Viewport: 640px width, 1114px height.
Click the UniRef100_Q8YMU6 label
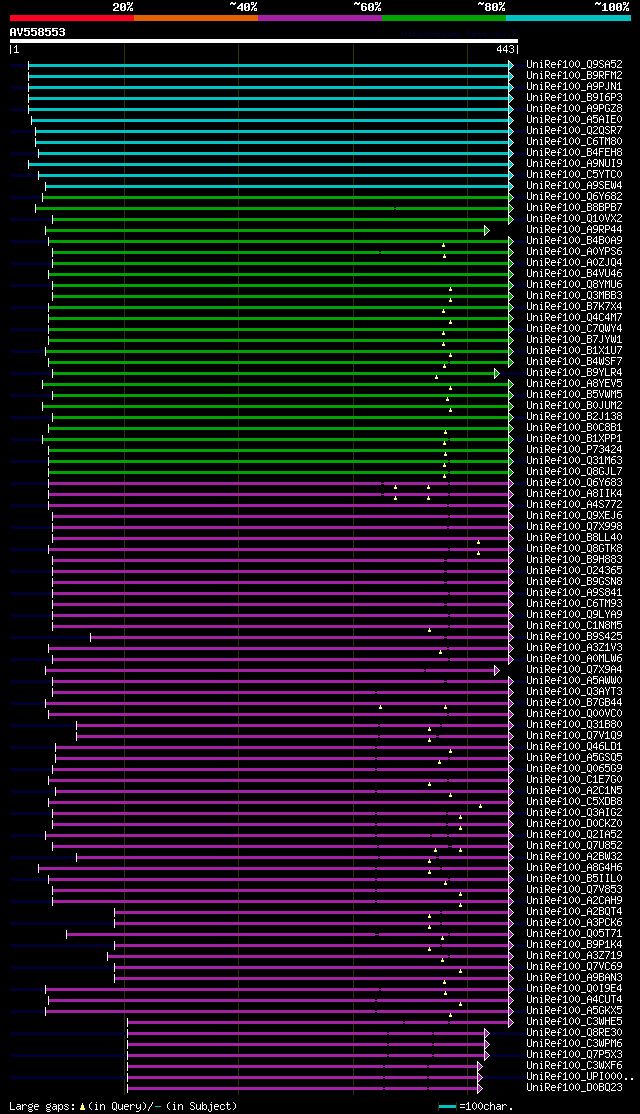pyautogui.click(x=574, y=285)
